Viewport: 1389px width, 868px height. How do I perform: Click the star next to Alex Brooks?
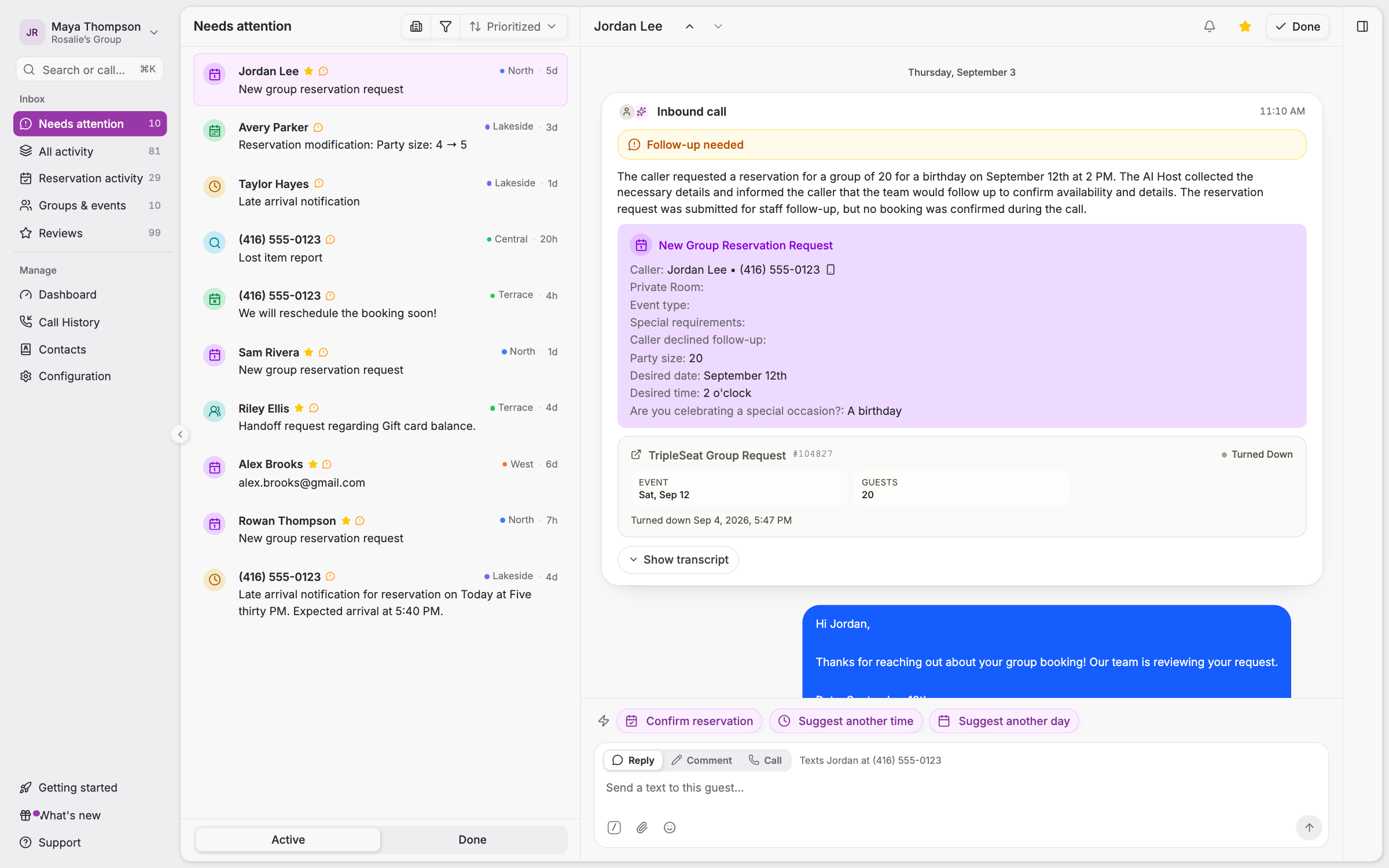tap(313, 464)
